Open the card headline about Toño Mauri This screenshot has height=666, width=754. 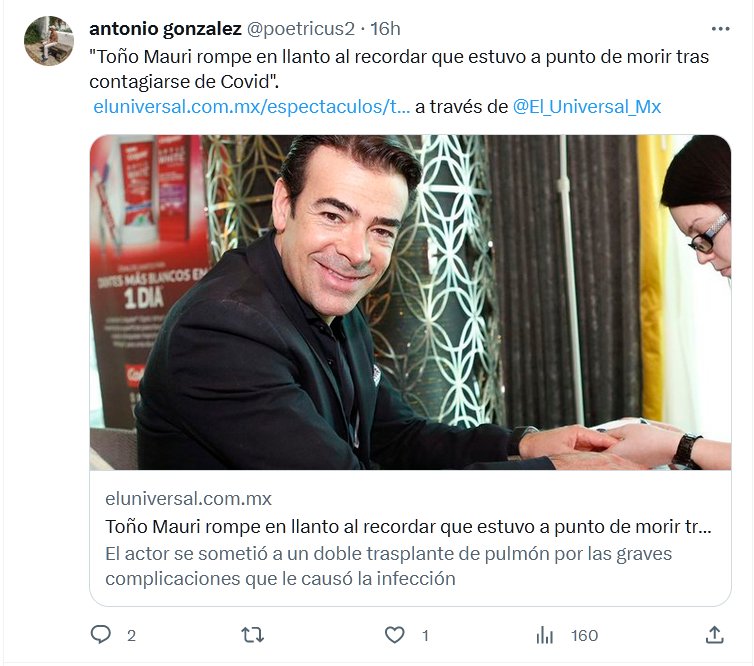click(408, 527)
